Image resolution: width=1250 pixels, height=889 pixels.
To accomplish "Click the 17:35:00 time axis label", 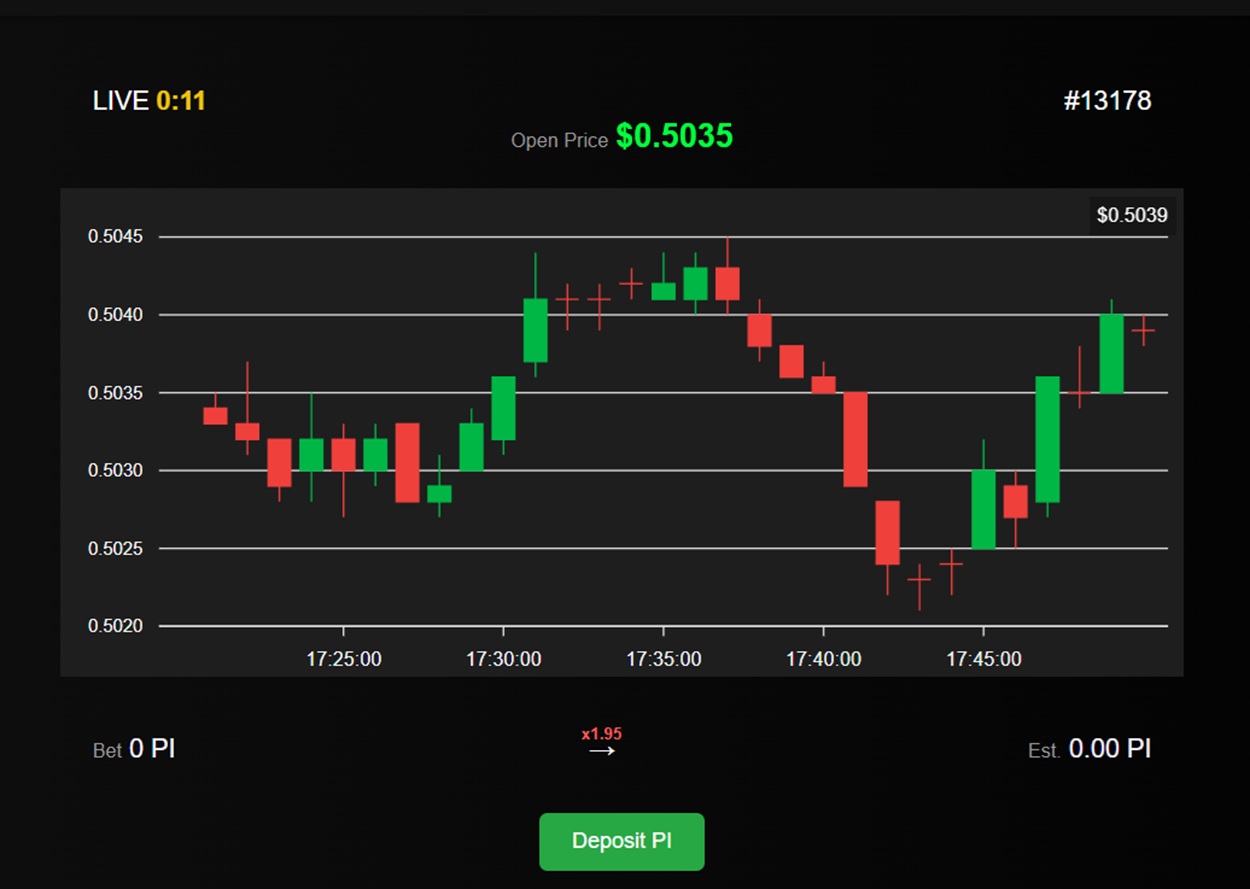I will click(x=663, y=659).
